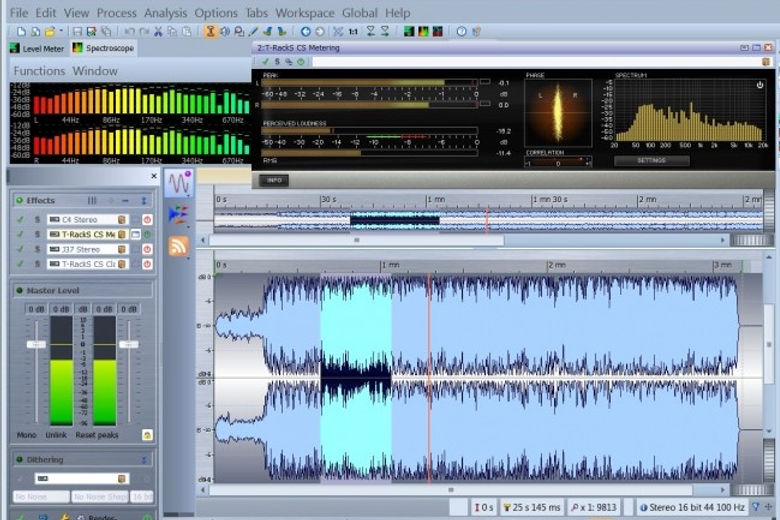This screenshot has height=520, width=780.
Task: Toggle the Master Level section indicator
Action: 19,291
